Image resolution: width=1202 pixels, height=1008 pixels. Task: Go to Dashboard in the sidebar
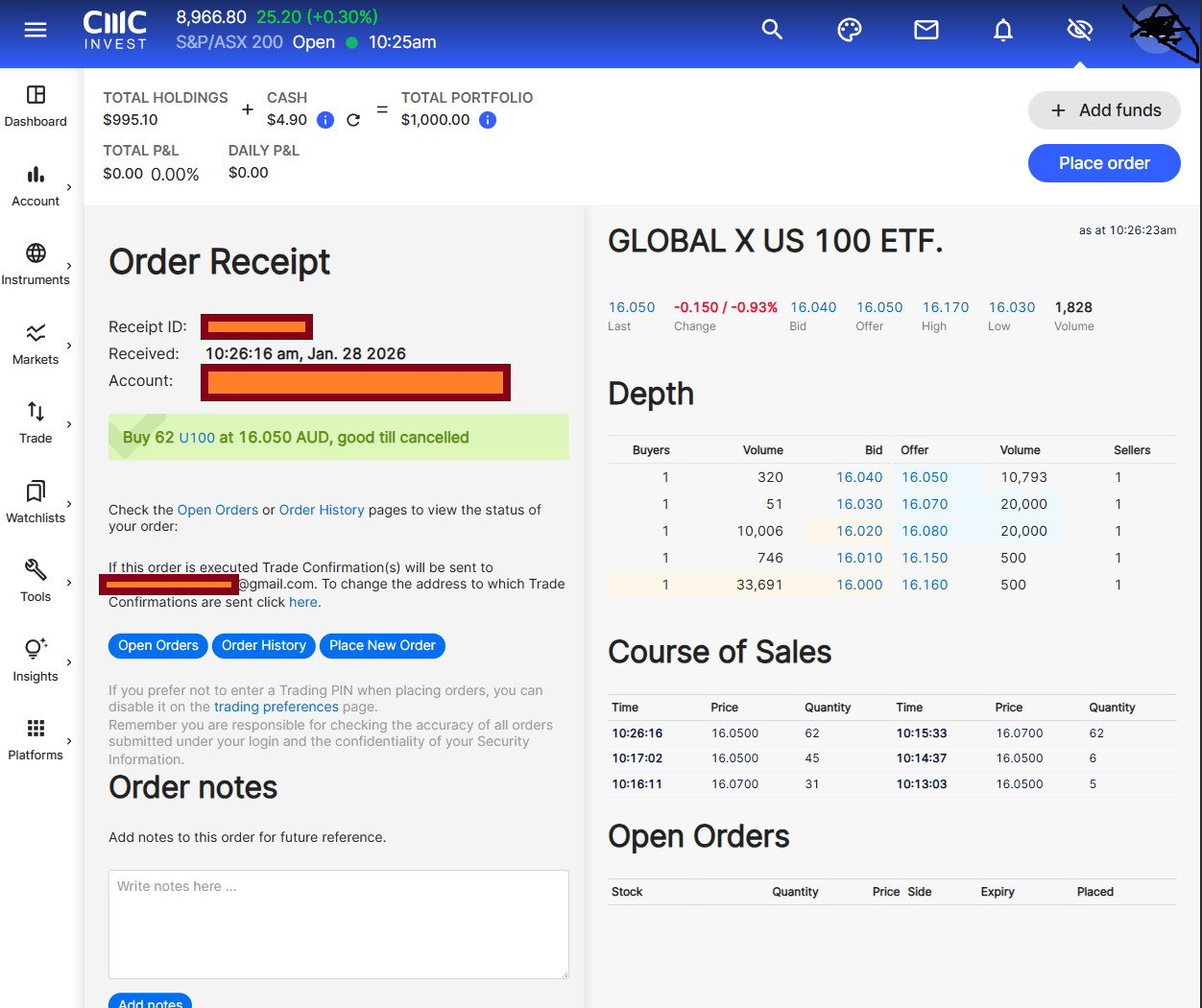(x=36, y=106)
